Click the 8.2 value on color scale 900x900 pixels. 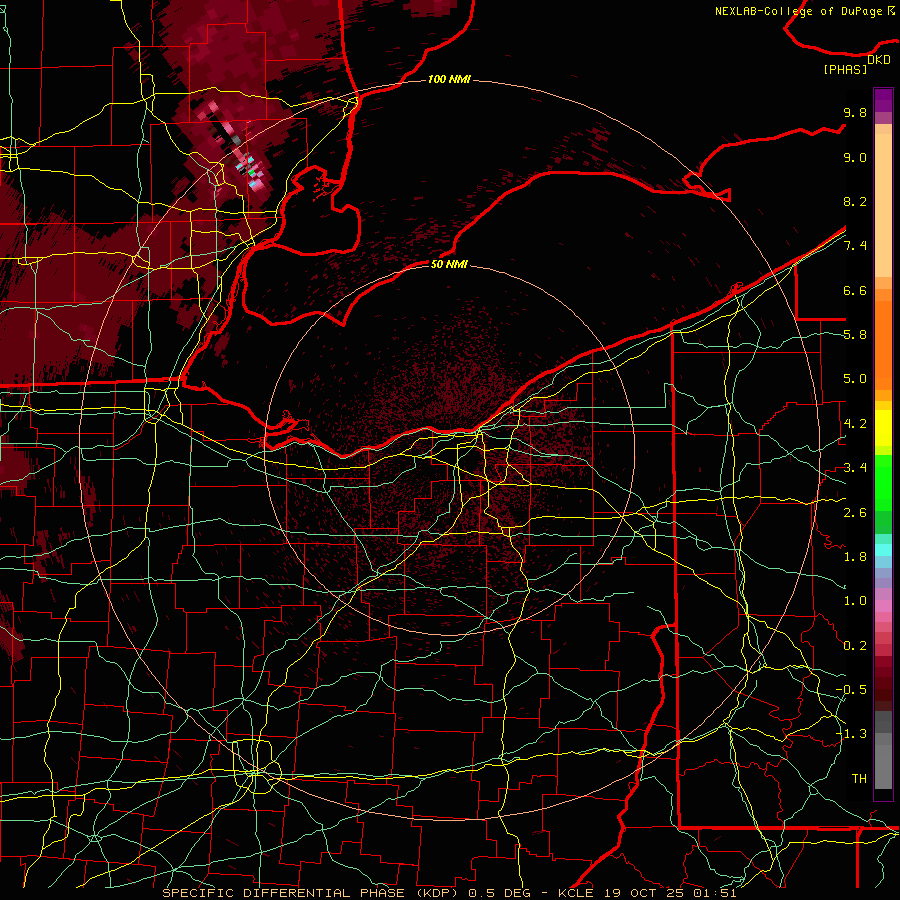(x=855, y=201)
